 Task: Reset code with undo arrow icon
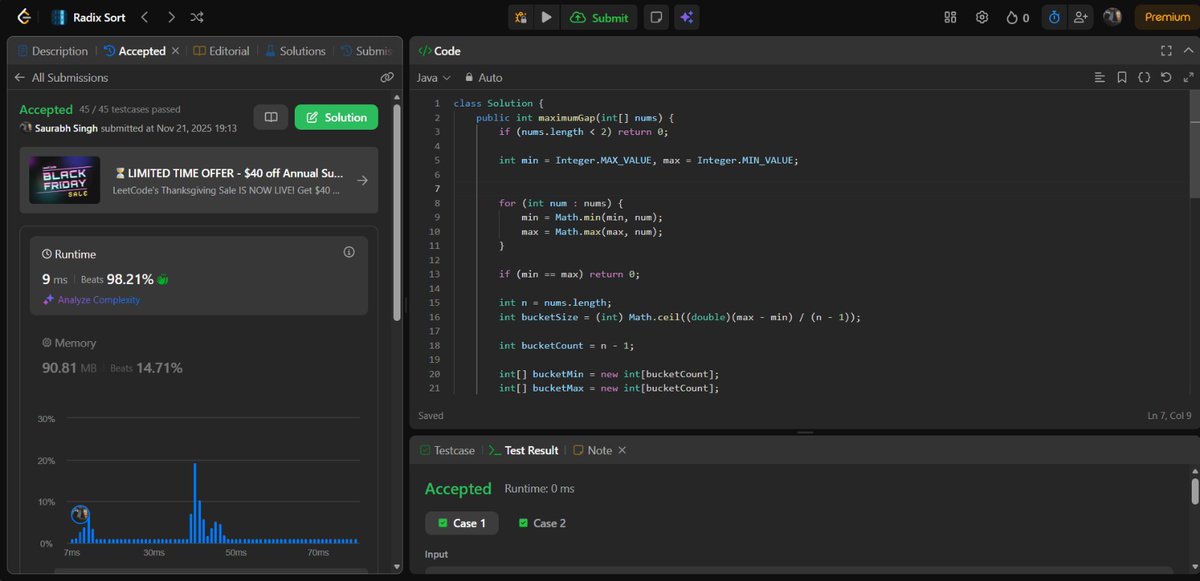pos(1166,77)
